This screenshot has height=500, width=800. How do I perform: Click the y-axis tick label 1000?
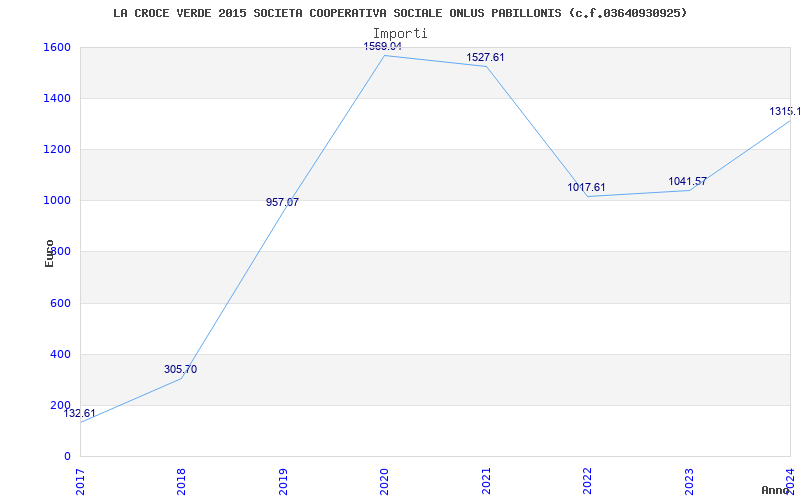coord(58,201)
